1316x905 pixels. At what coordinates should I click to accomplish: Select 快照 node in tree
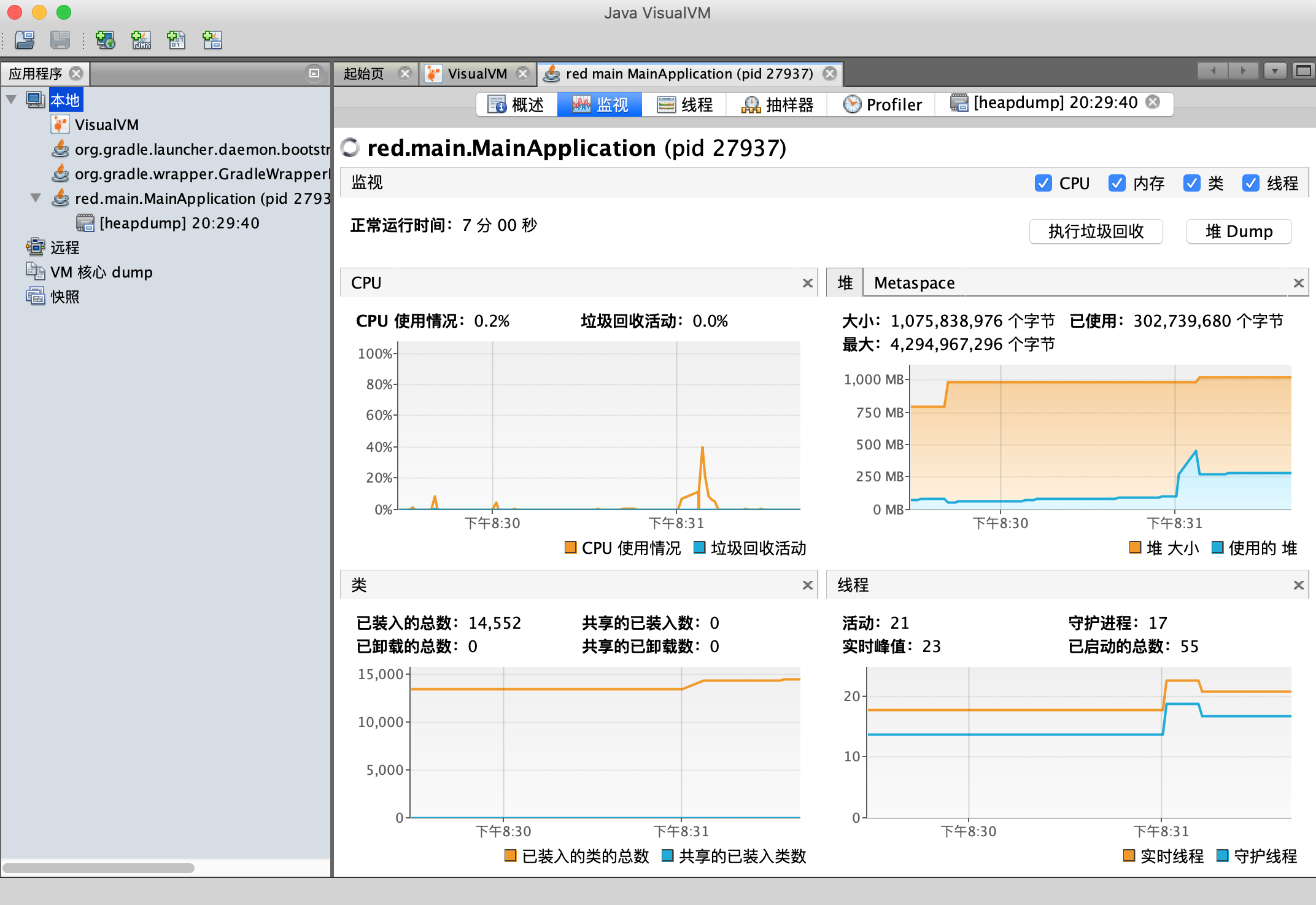pyautogui.click(x=65, y=297)
